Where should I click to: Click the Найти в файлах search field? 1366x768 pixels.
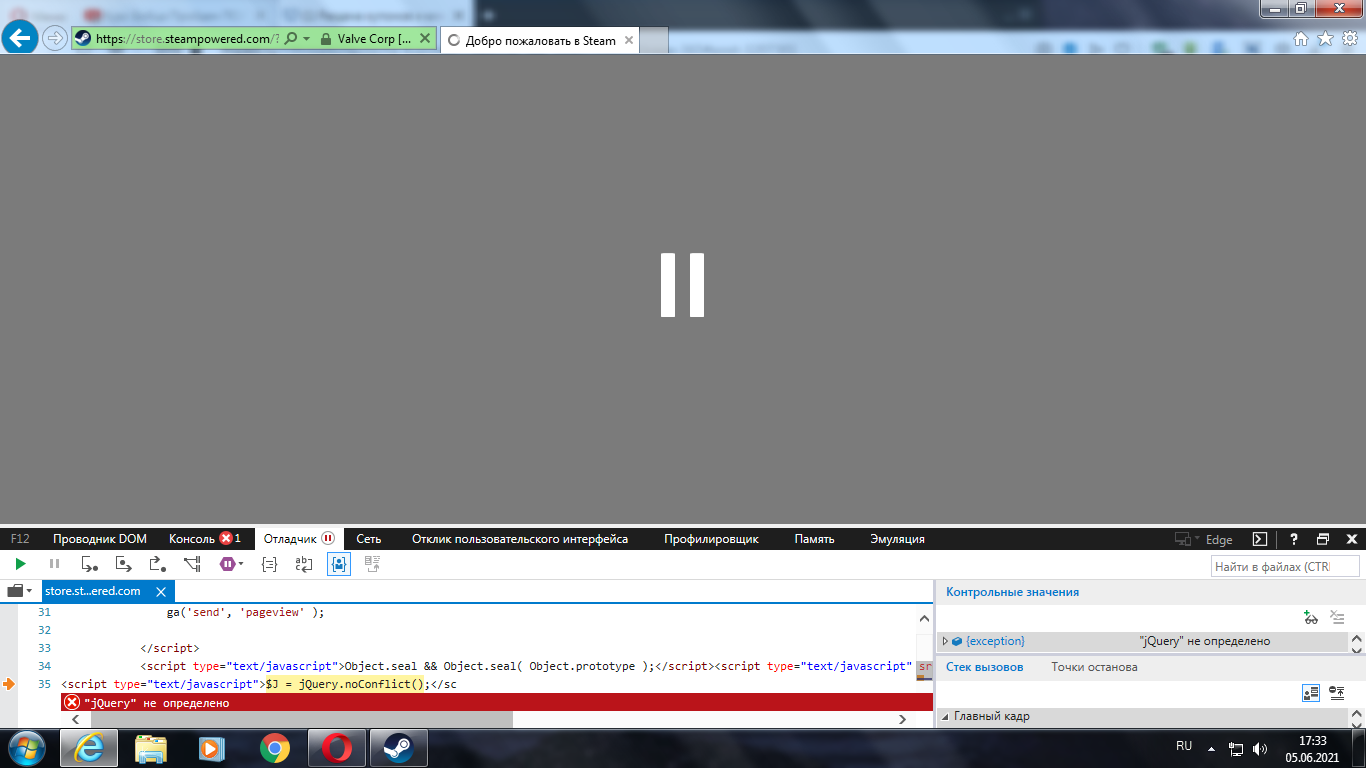point(1285,567)
